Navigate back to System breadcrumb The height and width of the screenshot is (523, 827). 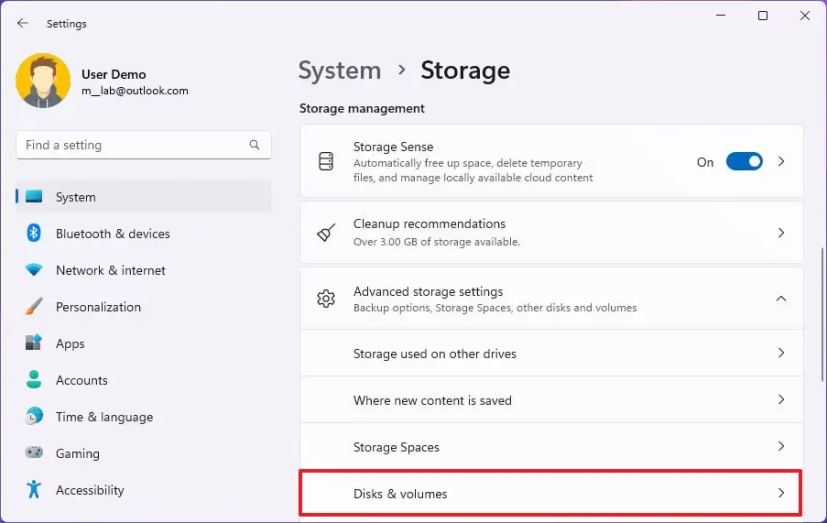[340, 71]
